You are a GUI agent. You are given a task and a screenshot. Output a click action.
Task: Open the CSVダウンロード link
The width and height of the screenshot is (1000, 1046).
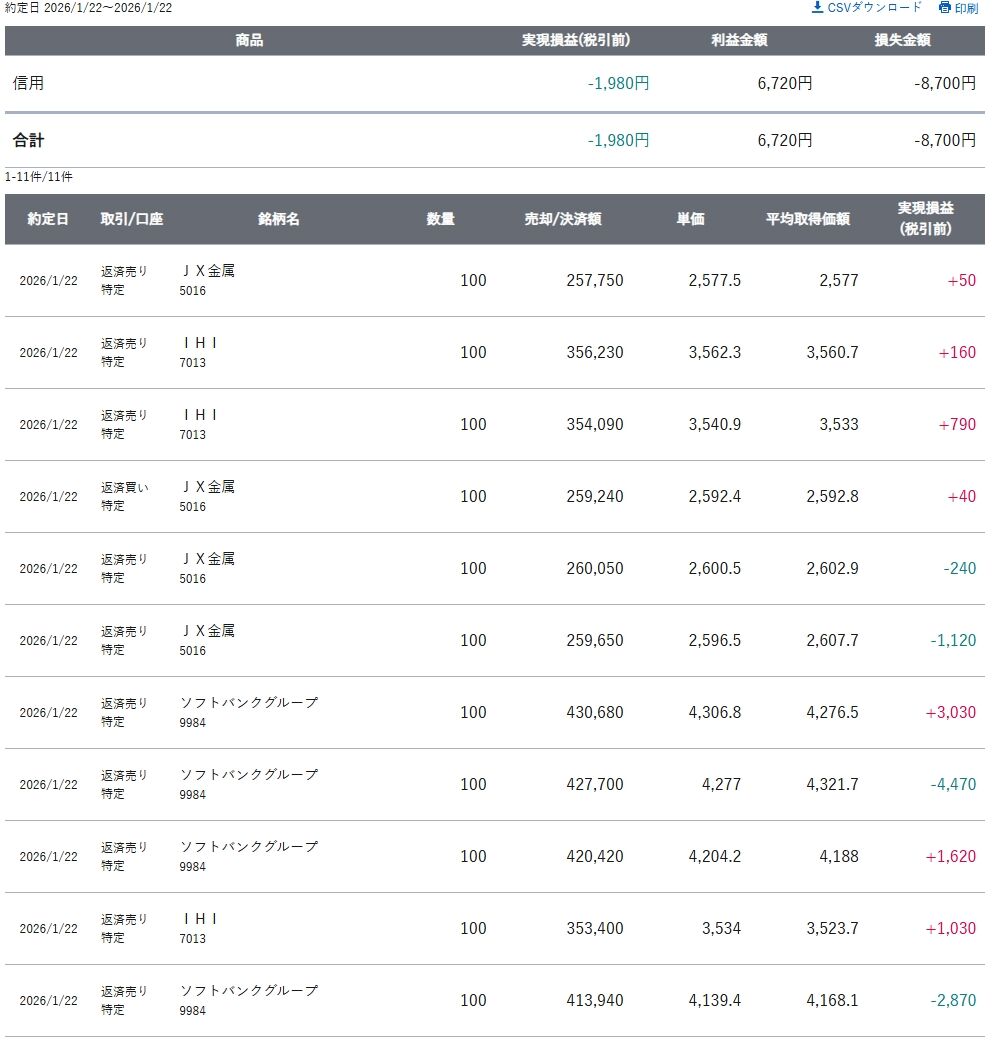click(874, 7)
